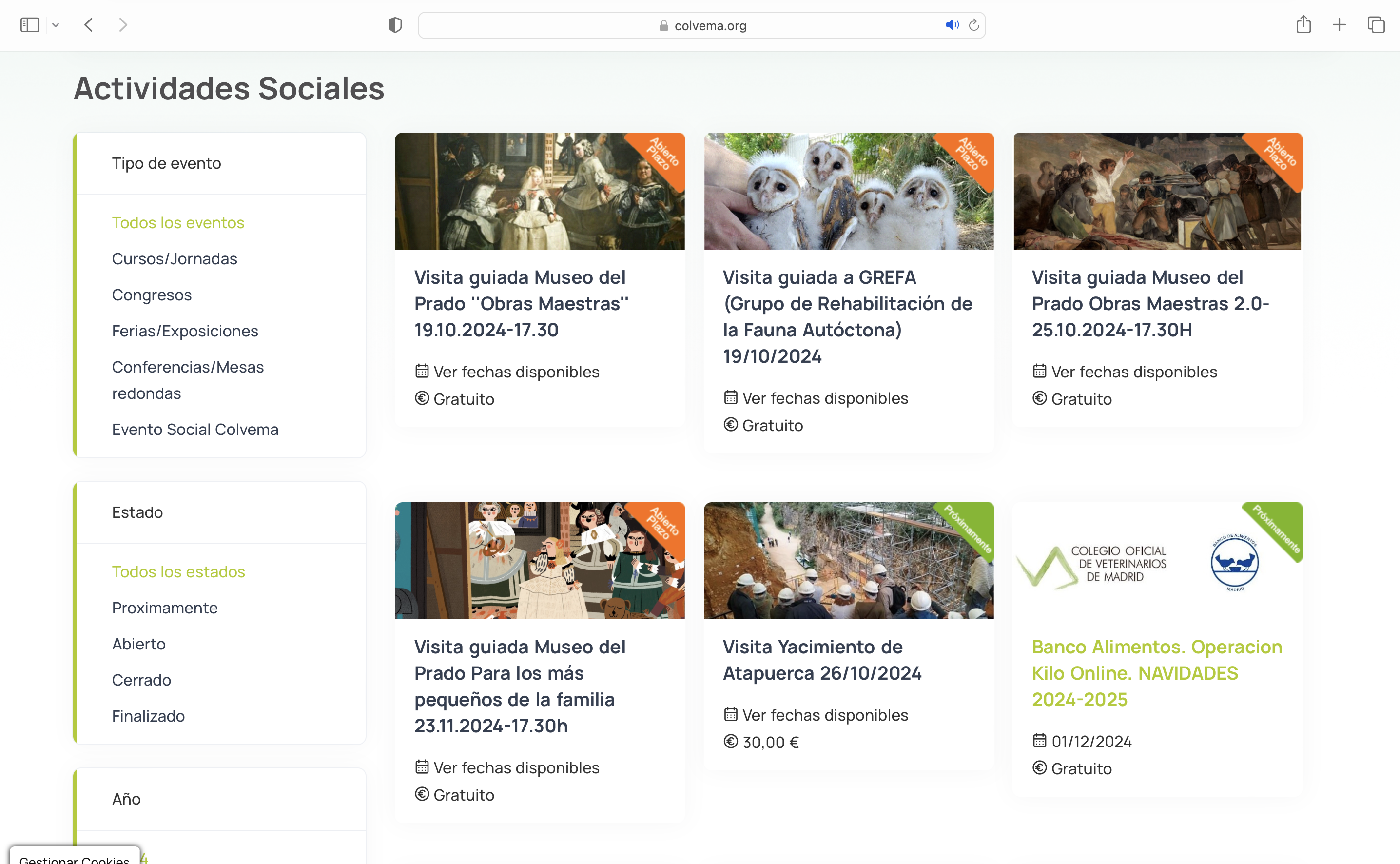Show the tab overview icon
Viewport: 1400px width, 864px height.
[x=1376, y=25]
